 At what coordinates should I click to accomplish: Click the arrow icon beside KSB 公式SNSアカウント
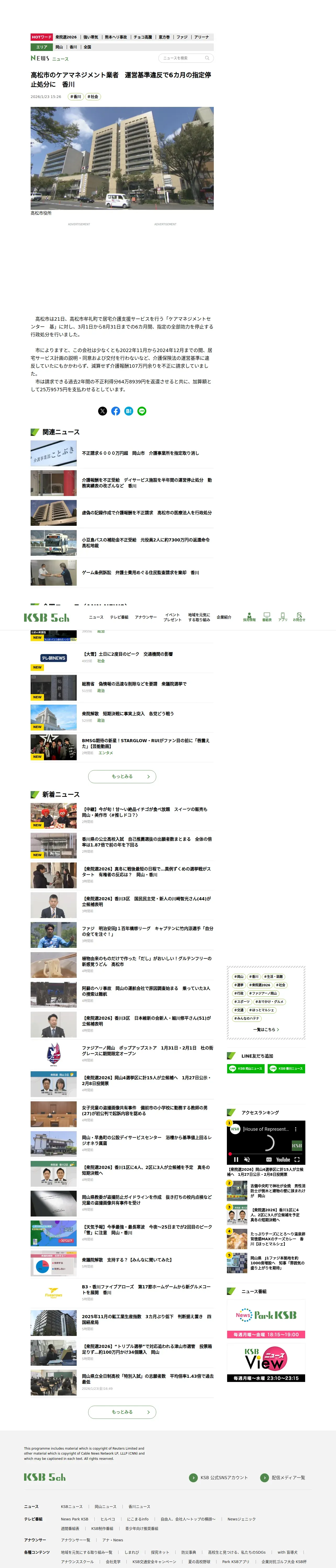click(193, 1477)
